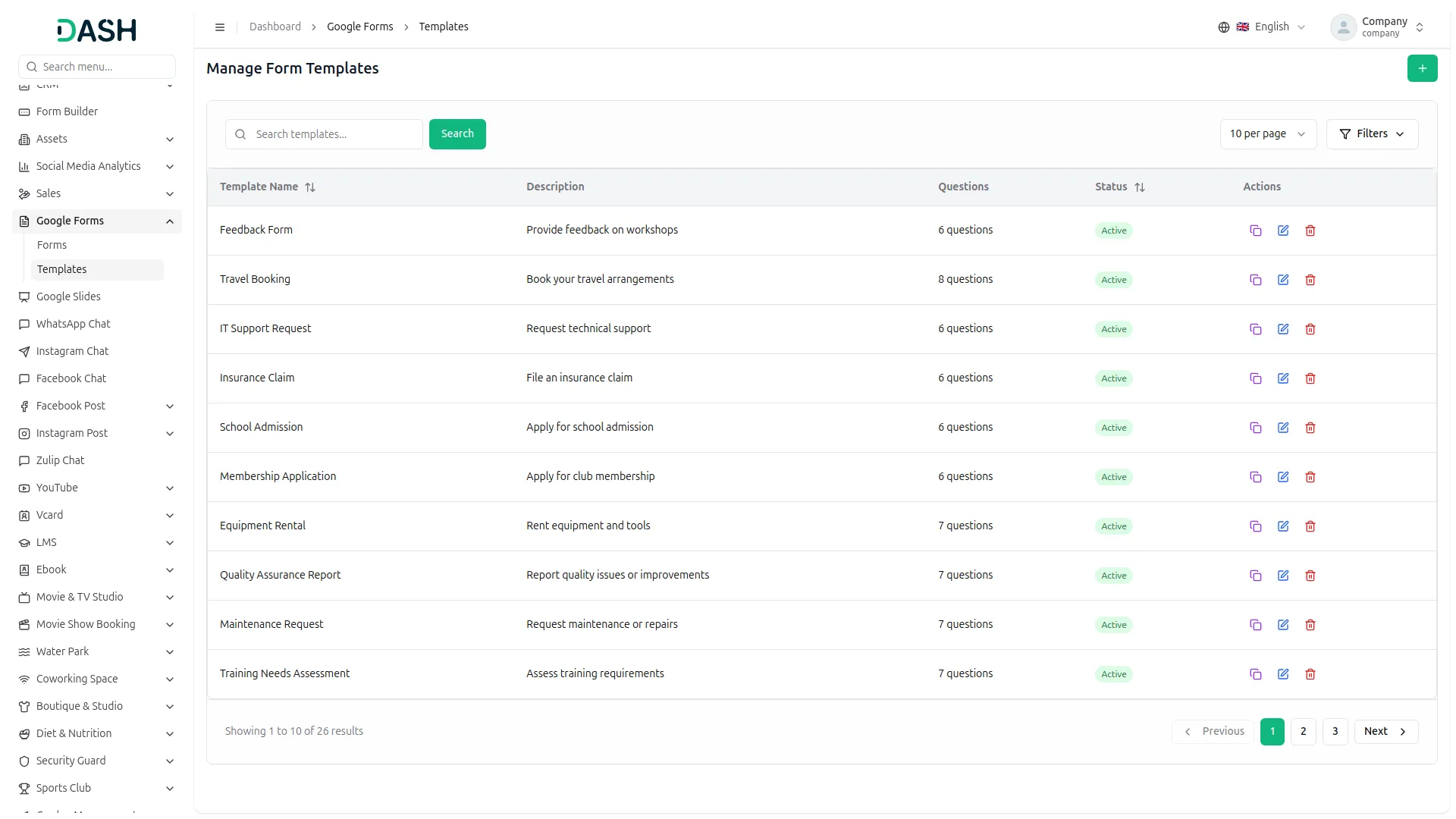Screen dimensions: 1456x819
Task: Duplicate the Insurance Claim template
Action: pyautogui.click(x=1256, y=378)
